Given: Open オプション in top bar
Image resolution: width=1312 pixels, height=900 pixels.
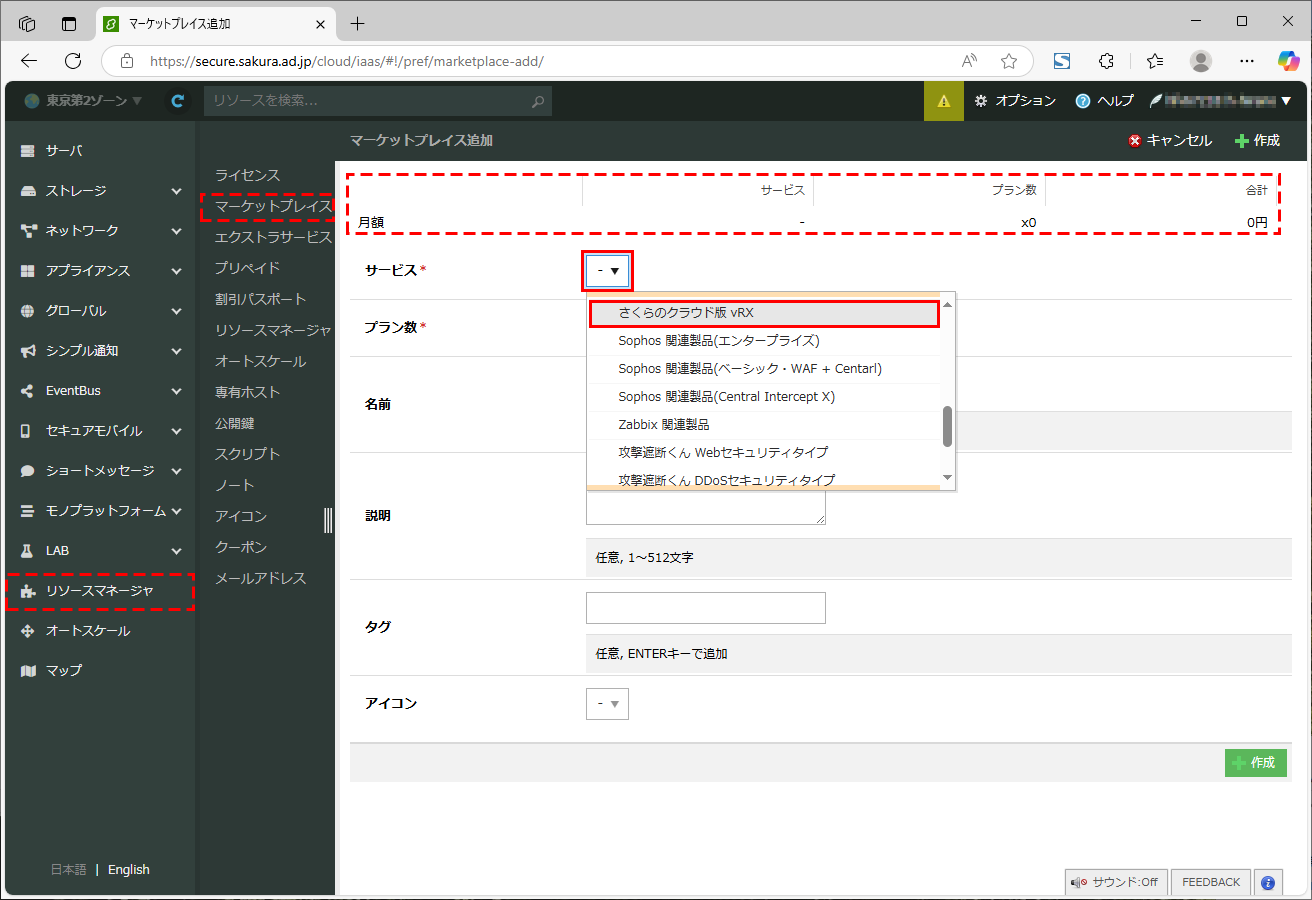Looking at the screenshot, I should [1015, 101].
